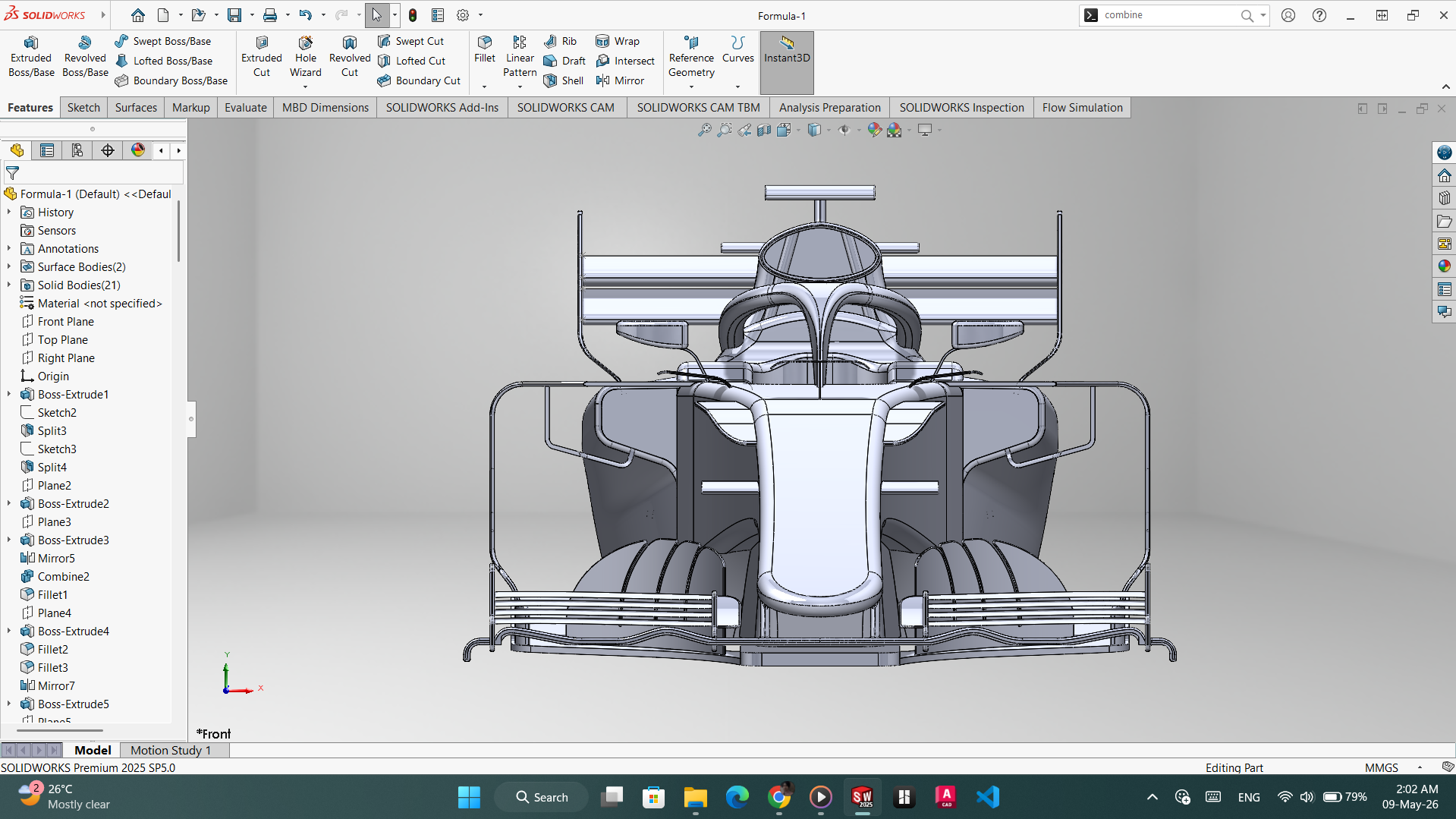Open the Fillet dropdown arrow
The image size is (1456, 819).
pos(484,87)
